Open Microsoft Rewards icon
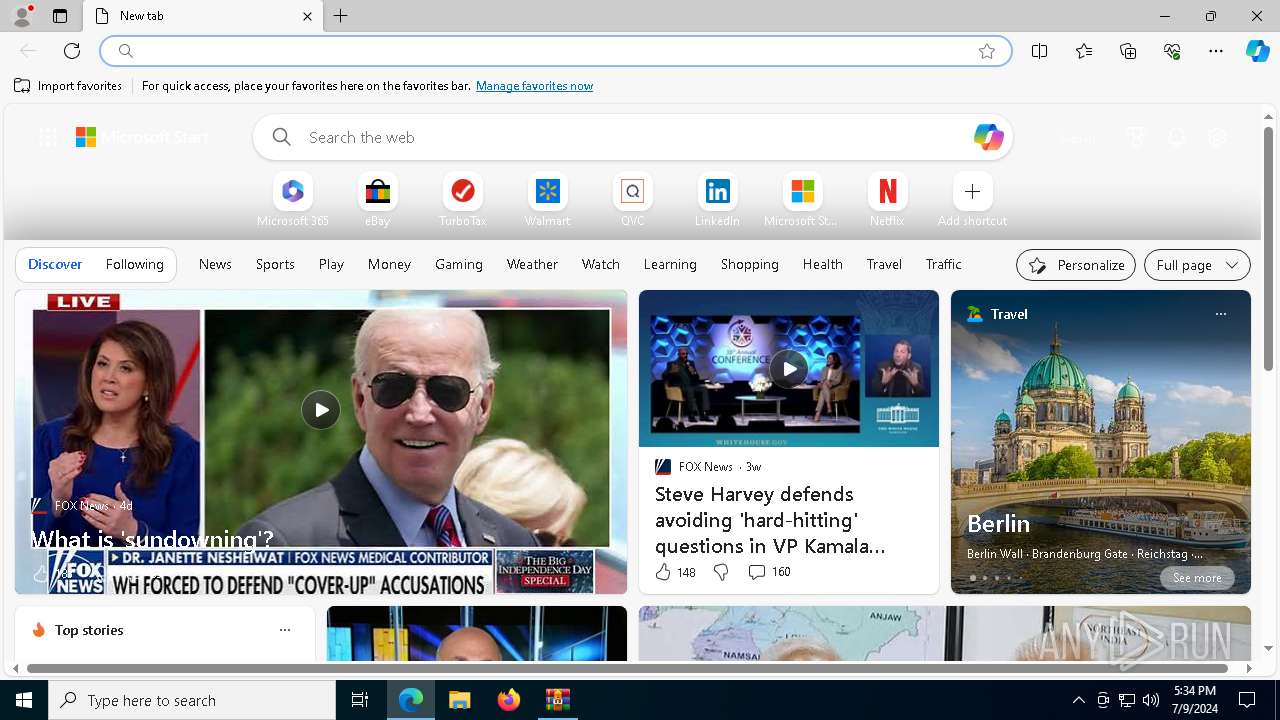The image size is (1280, 720). coord(1135,137)
